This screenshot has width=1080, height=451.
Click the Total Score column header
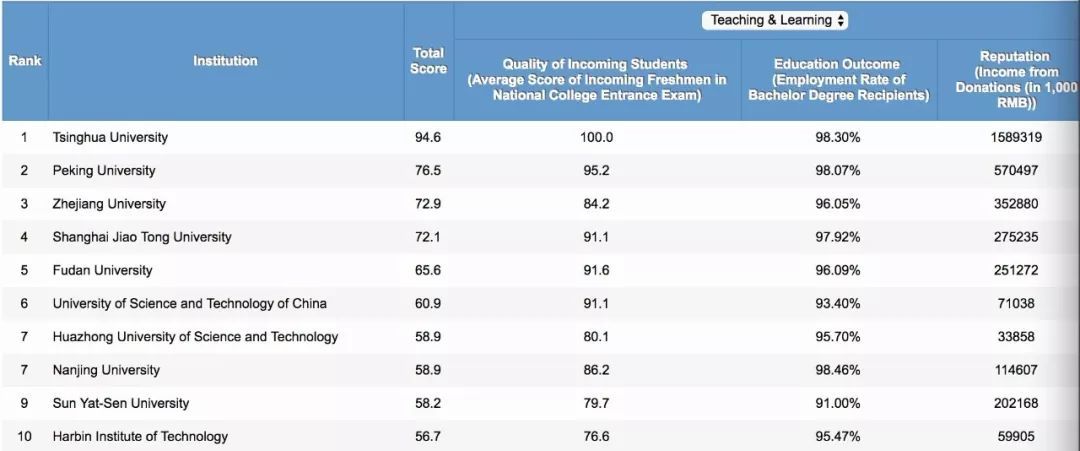pyautogui.click(x=428, y=61)
